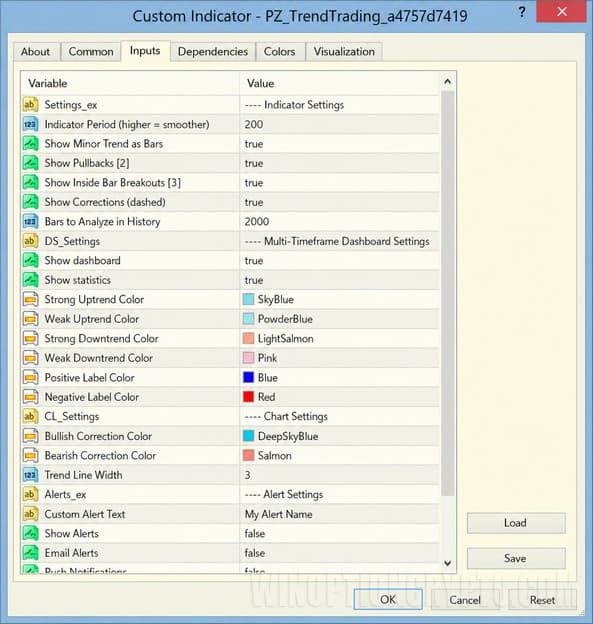The width and height of the screenshot is (593, 624).
Task: Click the Pink swatch for Weak Downtrend Color
Action: 248,358
